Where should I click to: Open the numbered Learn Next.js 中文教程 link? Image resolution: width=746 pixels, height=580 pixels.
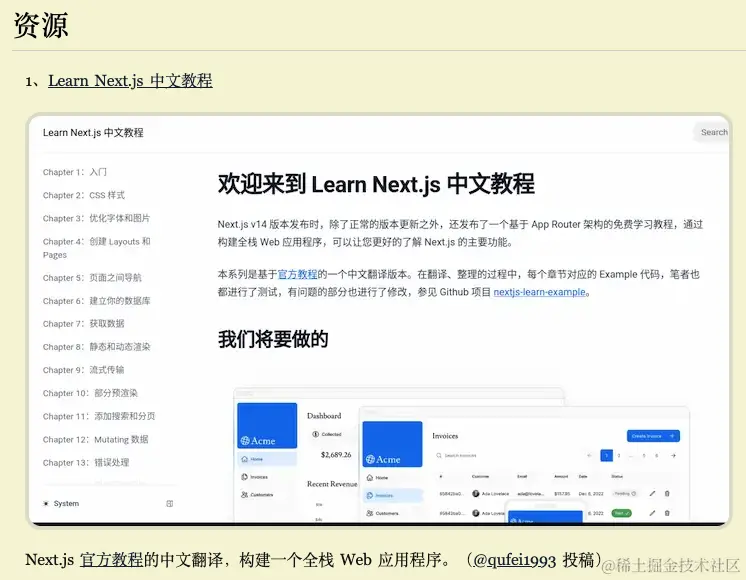tap(130, 80)
